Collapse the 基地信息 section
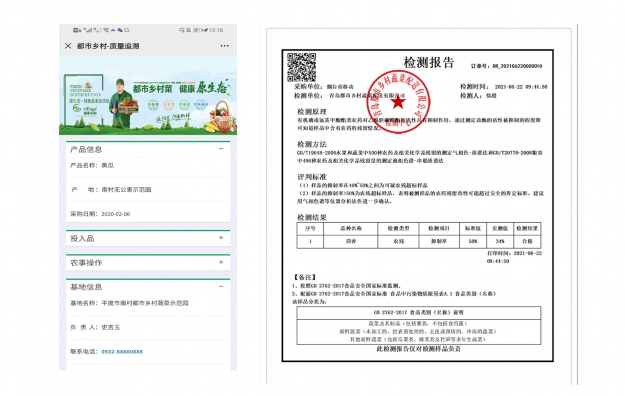625x396 pixels. click(221, 286)
